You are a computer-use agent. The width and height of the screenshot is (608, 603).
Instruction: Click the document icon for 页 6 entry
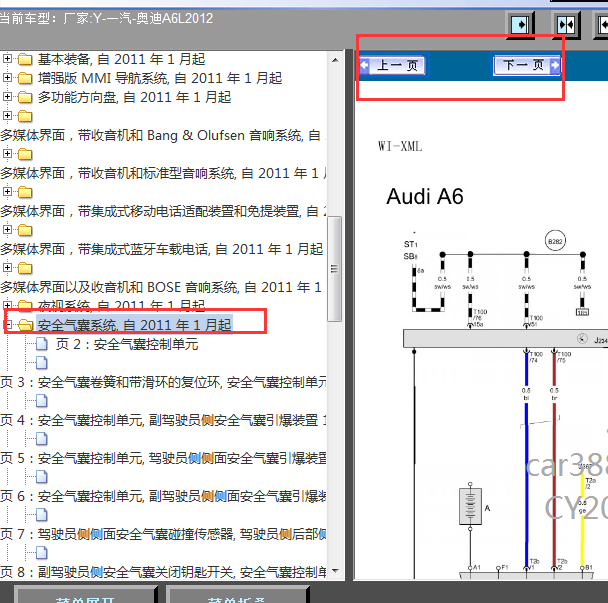(42, 477)
